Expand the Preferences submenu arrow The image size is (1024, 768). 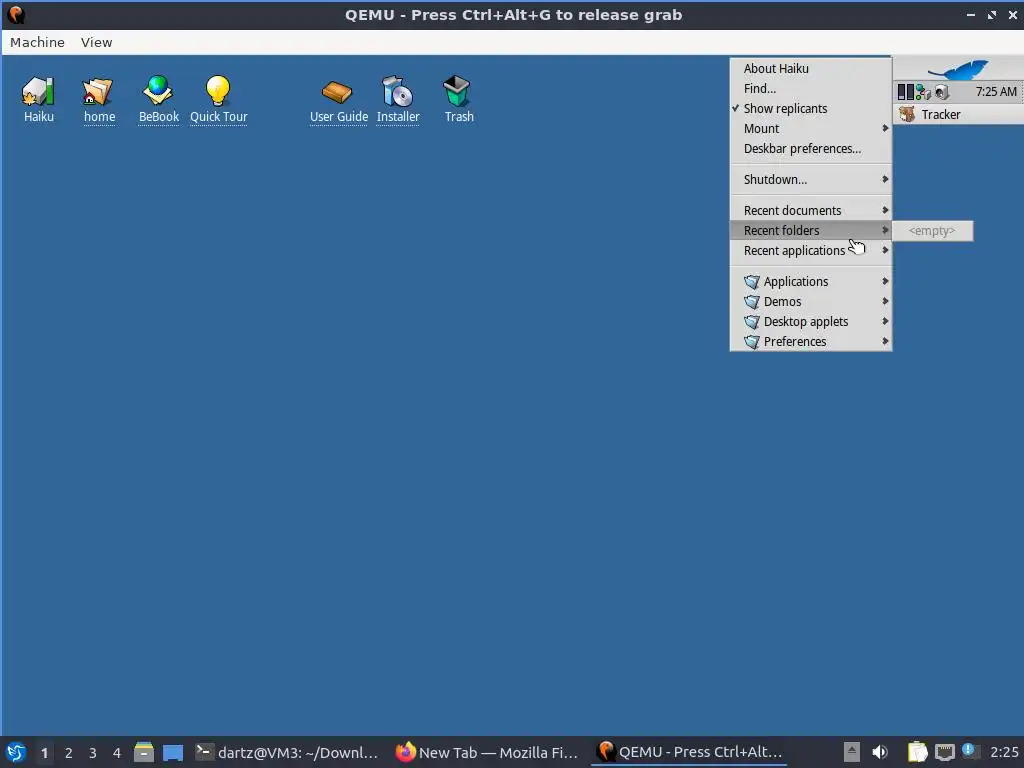pos(885,342)
